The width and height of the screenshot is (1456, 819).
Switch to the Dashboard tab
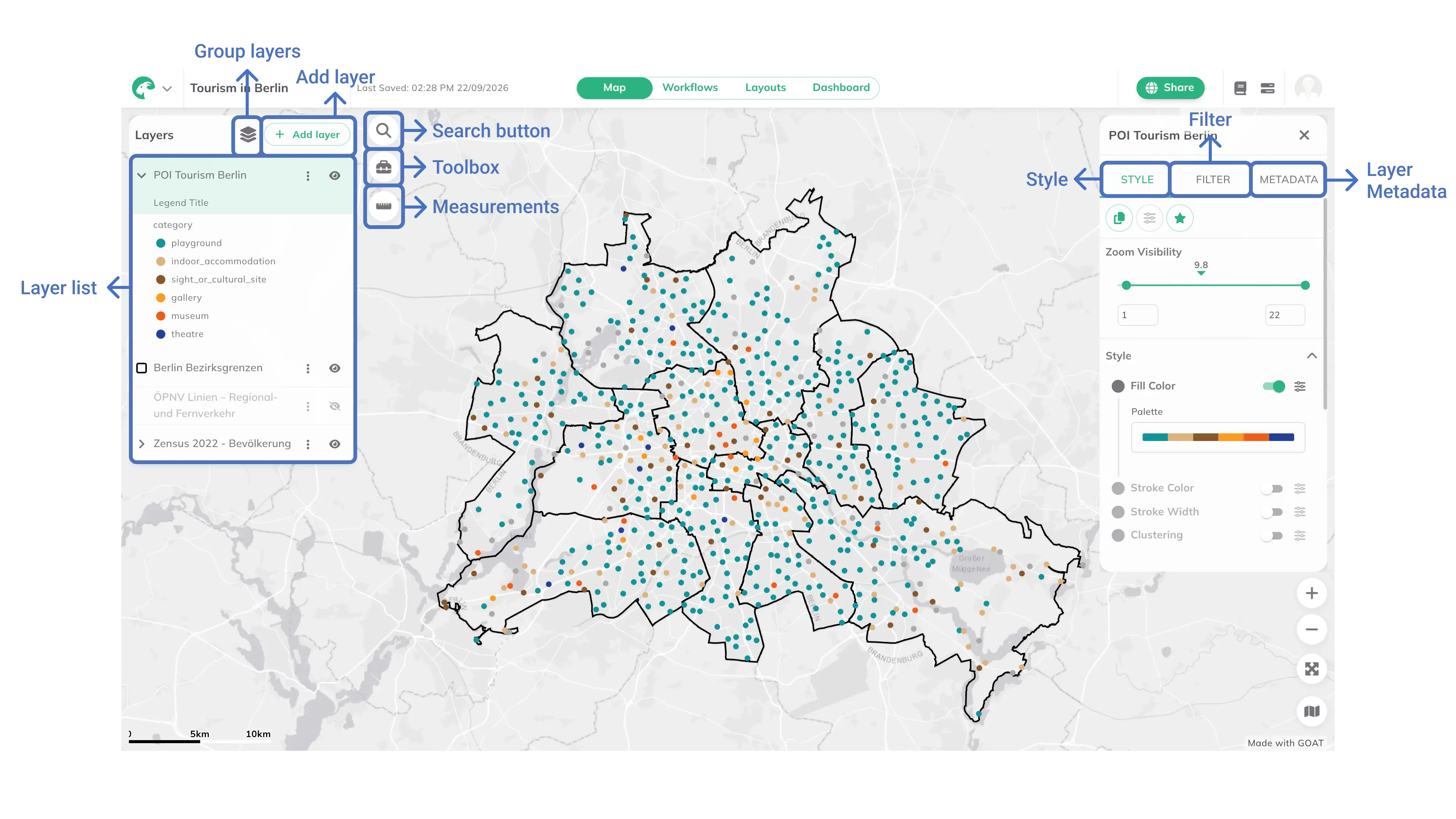[841, 88]
